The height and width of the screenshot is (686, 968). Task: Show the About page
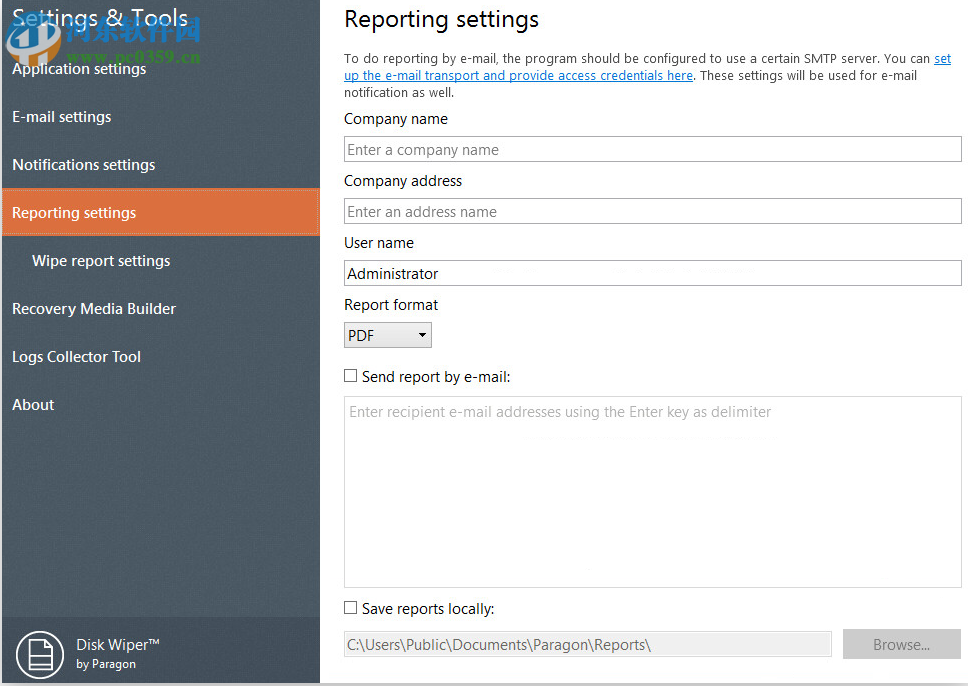[x=33, y=405]
